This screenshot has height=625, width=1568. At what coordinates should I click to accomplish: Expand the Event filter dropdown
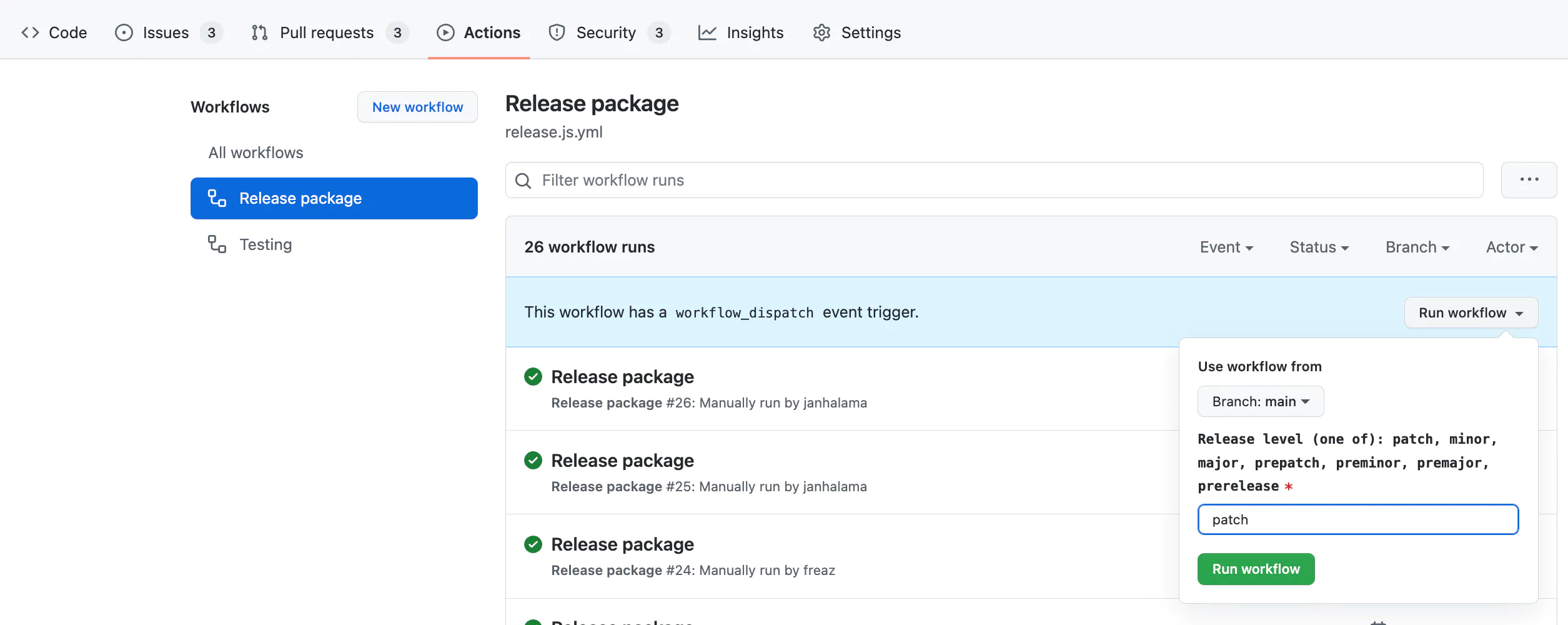pos(1226,247)
